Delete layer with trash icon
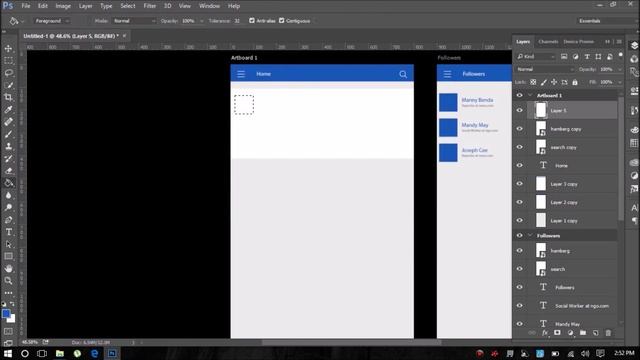 (608, 333)
